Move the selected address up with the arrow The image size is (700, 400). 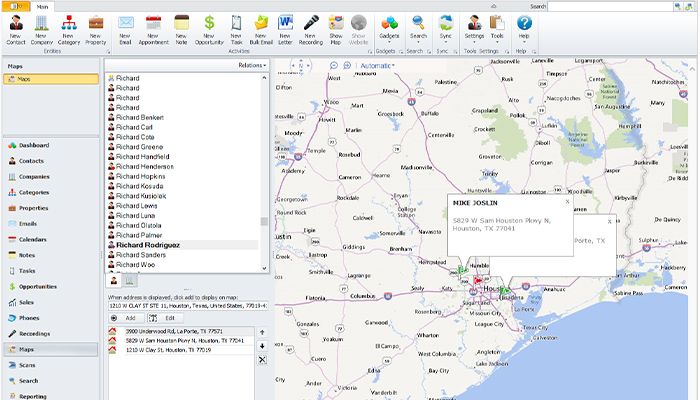pos(262,331)
